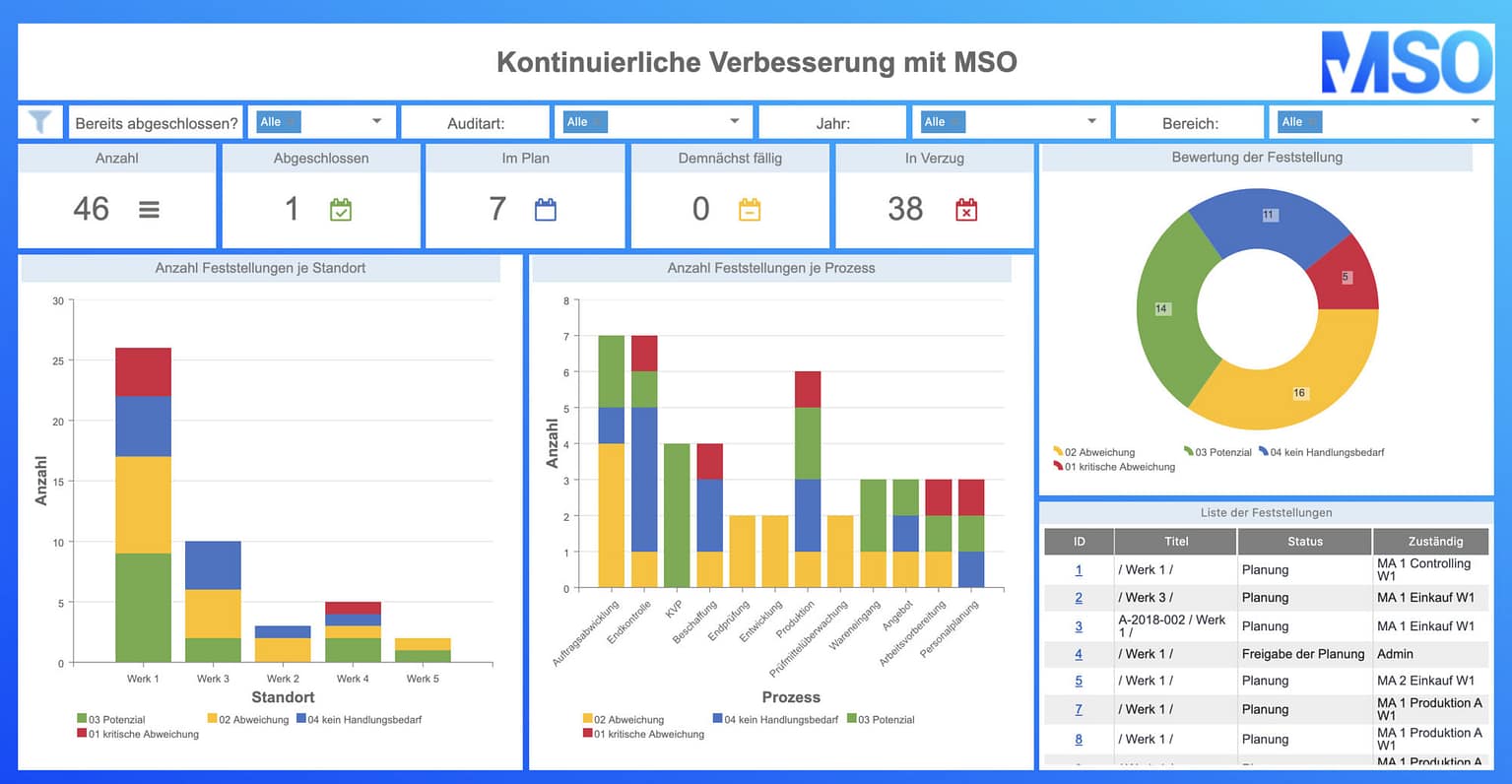Click the yellow legend marker for 02 Abweichung
This screenshot has height=784, width=1512.
pos(1057,452)
